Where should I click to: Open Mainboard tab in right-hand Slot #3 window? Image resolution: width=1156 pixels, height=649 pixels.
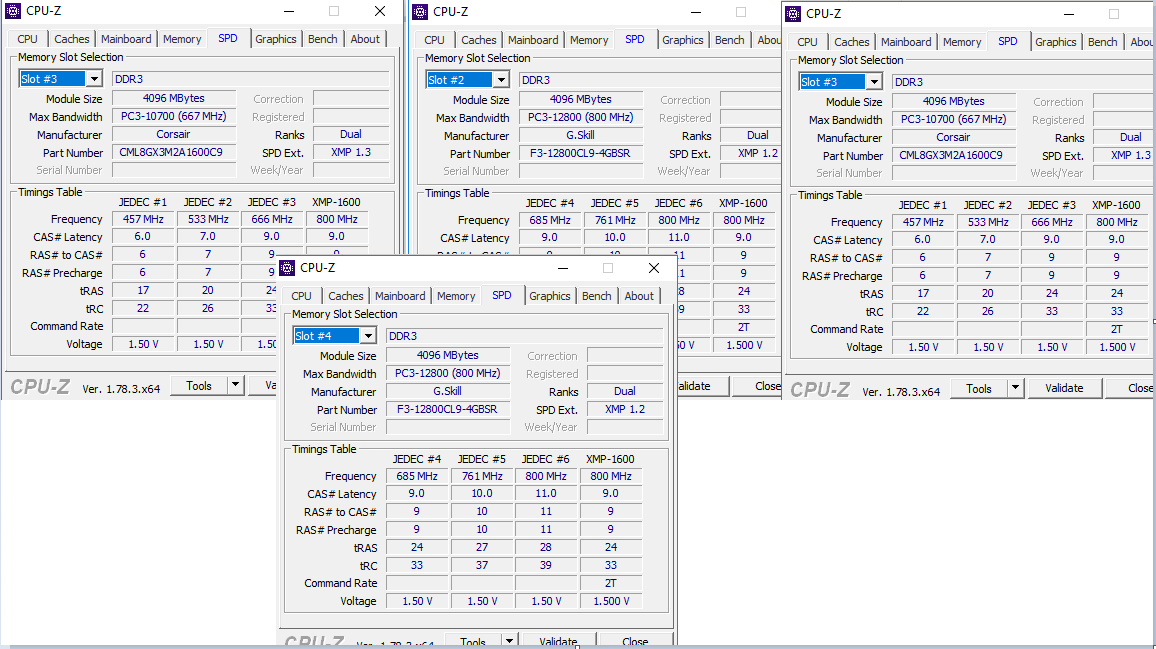(906, 42)
